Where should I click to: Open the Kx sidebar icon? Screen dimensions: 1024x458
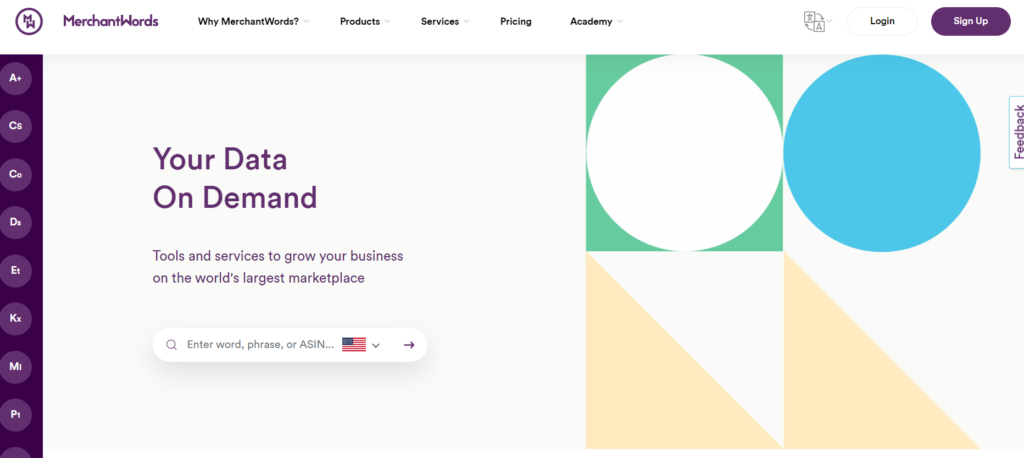pyautogui.click(x=16, y=318)
